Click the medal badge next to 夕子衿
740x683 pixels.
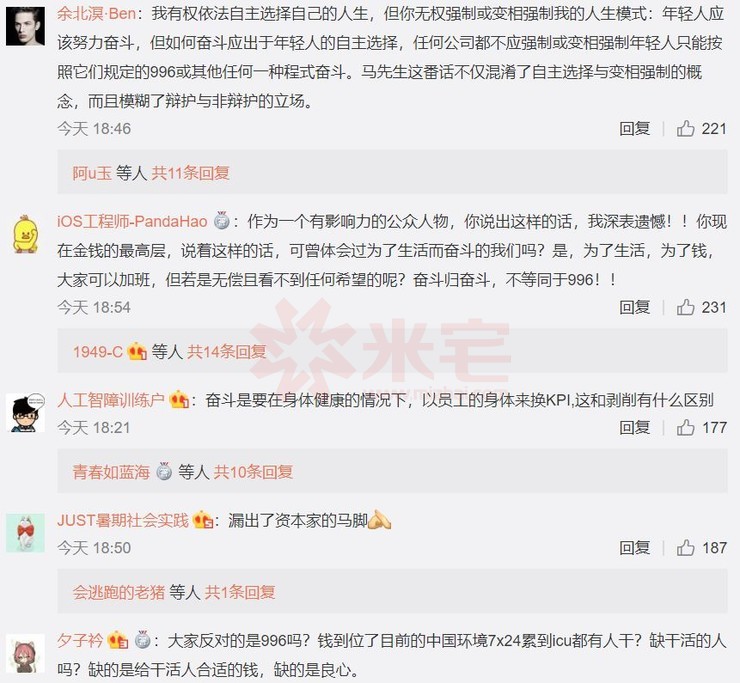pyautogui.click(x=142, y=640)
